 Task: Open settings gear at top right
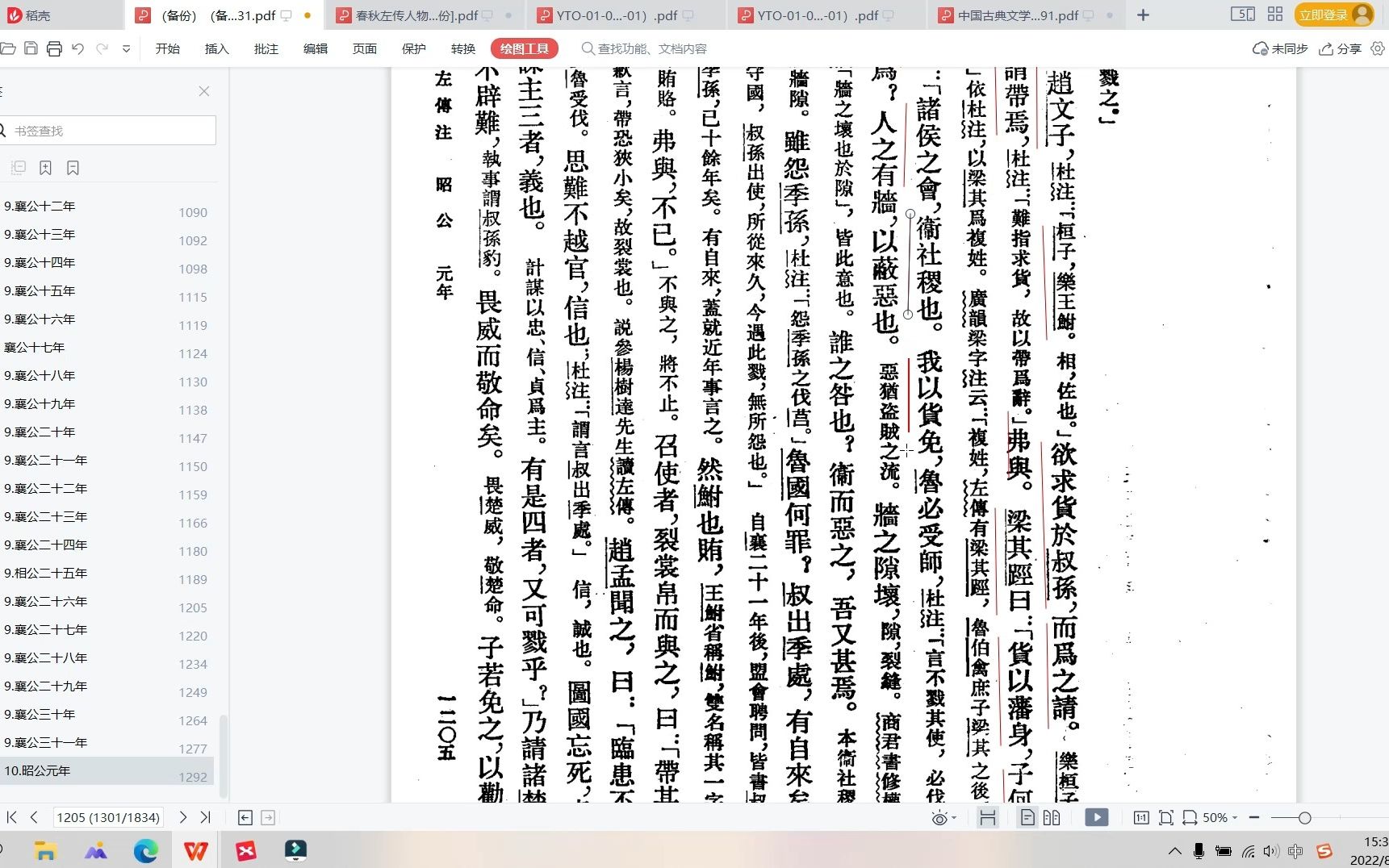tap(1378, 49)
